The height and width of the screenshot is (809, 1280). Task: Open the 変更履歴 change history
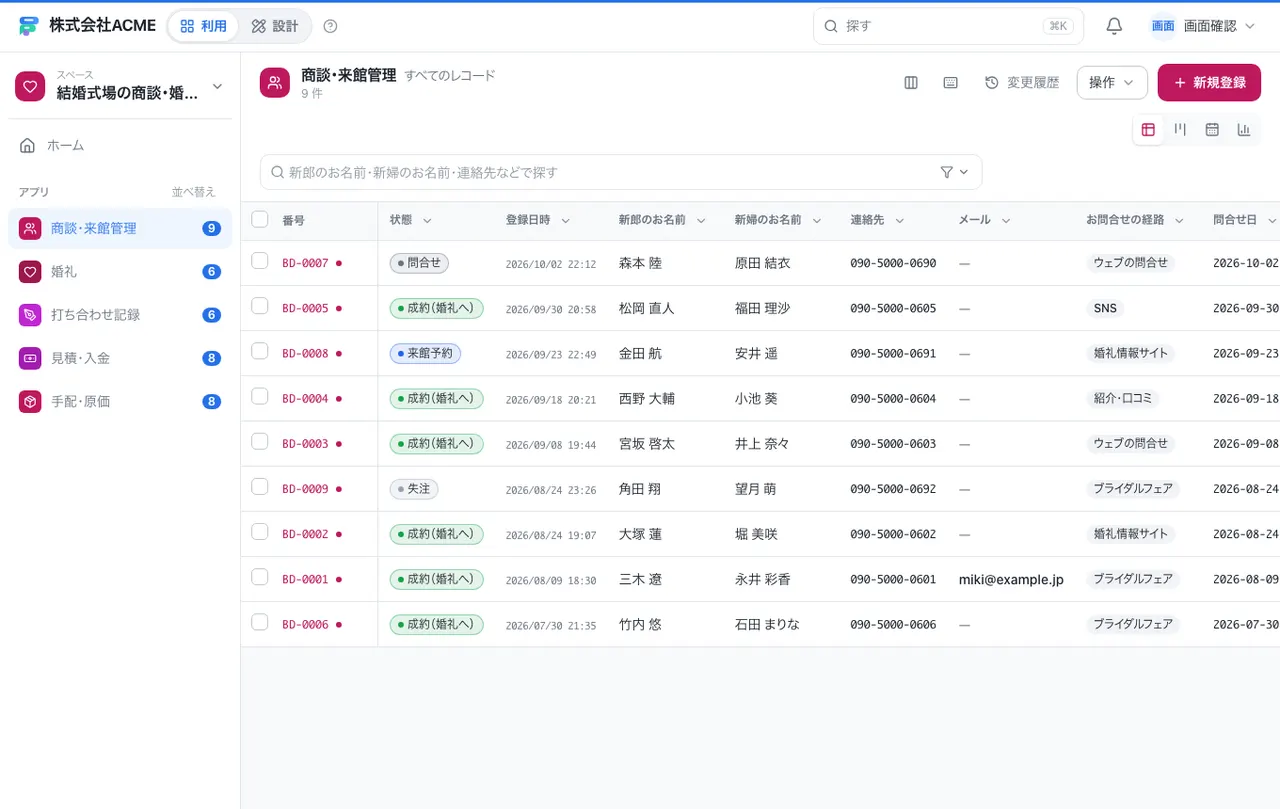pyautogui.click(x=1022, y=83)
